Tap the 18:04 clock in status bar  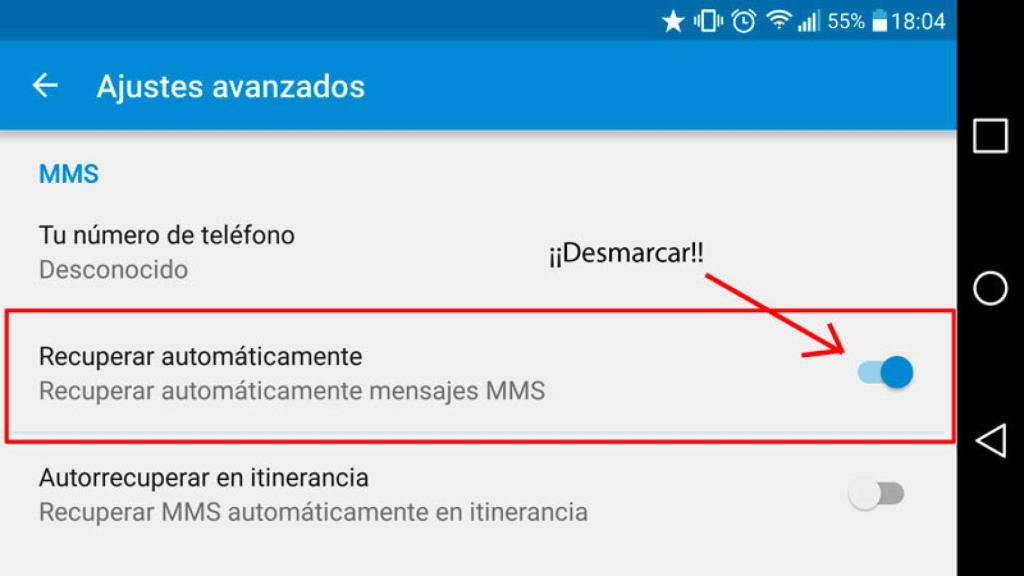(x=918, y=22)
